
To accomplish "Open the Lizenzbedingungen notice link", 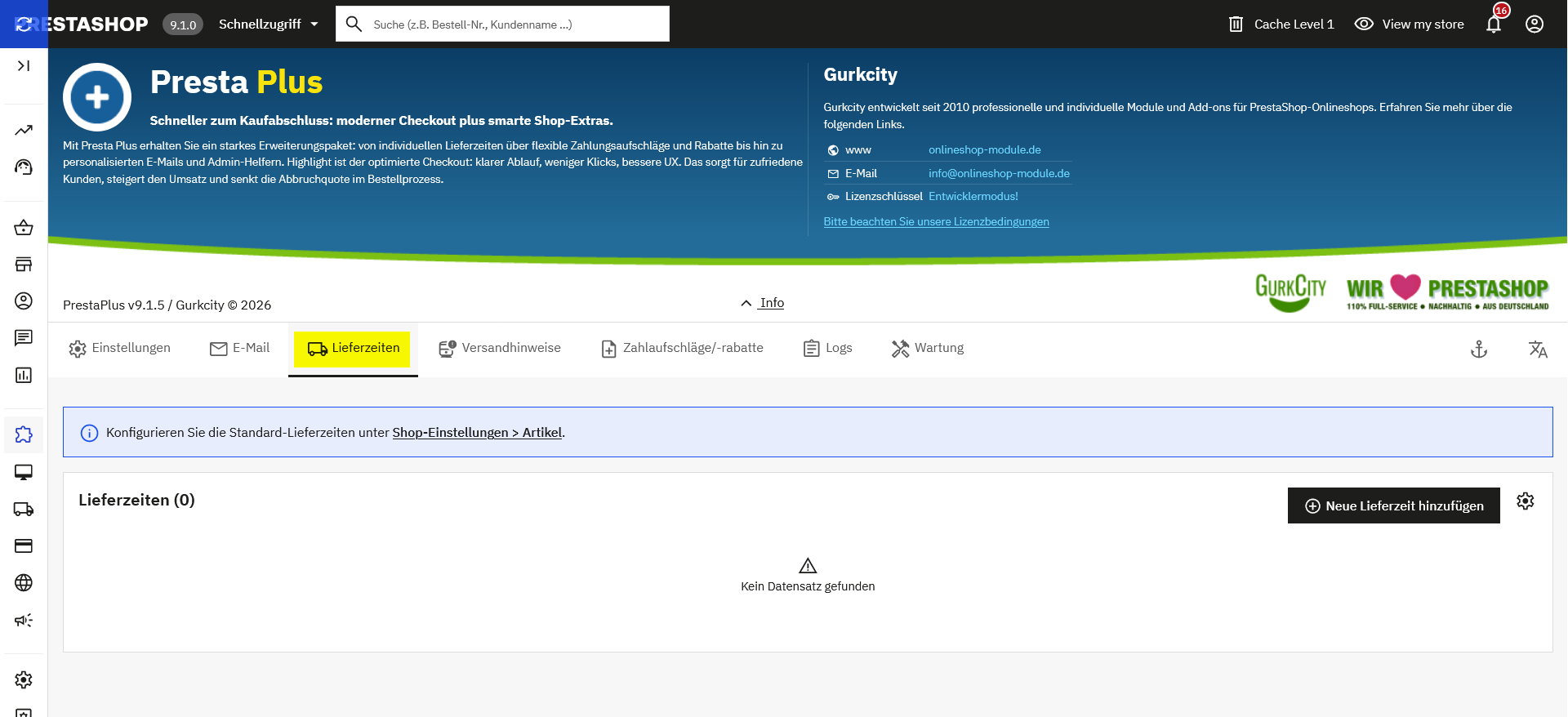I will [x=936, y=221].
